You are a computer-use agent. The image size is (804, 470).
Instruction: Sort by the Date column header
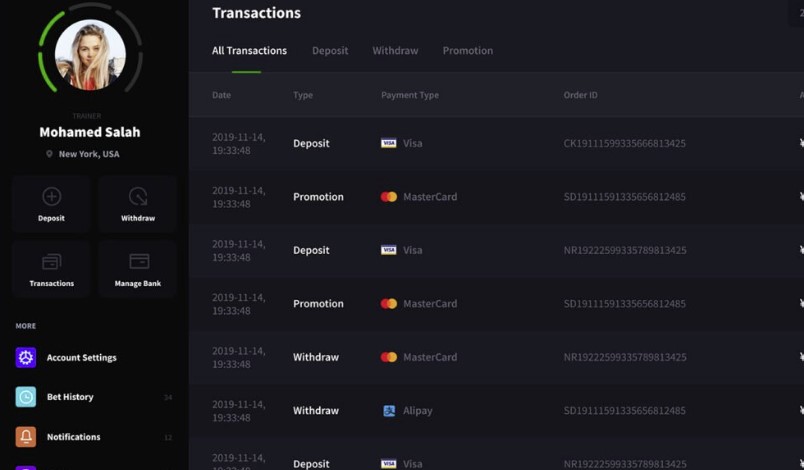coord(222,95)
